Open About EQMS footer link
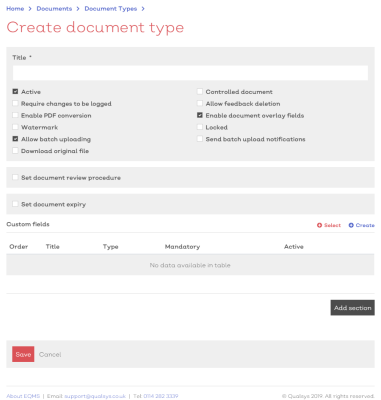The height and width of the screenshot is (400, 381). pos(23,396)
